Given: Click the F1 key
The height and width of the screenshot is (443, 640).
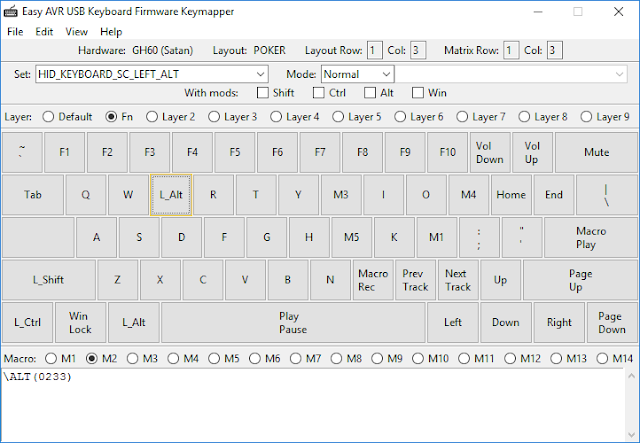Looking at the screenshot, I should 64,152.
